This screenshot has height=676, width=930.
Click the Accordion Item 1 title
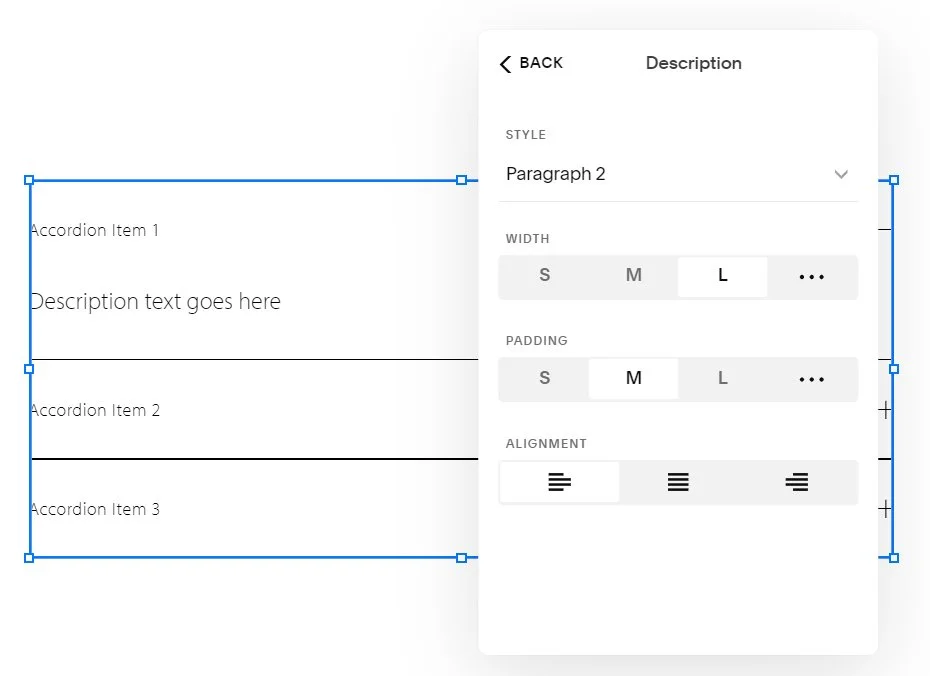tap(94, 230)
